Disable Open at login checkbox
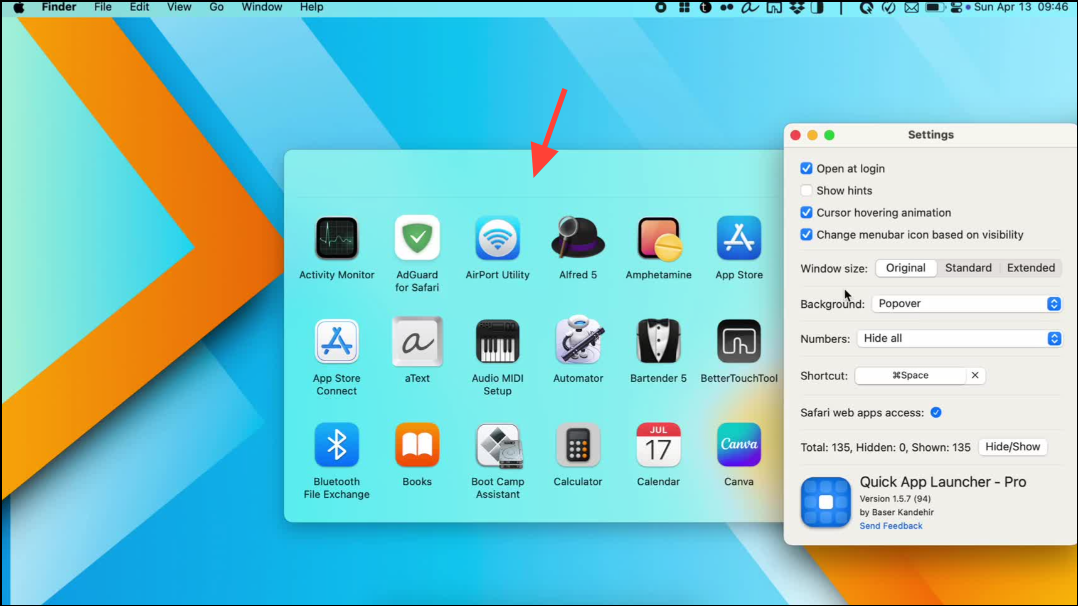The image size is (1078, 606). [806, 169]
